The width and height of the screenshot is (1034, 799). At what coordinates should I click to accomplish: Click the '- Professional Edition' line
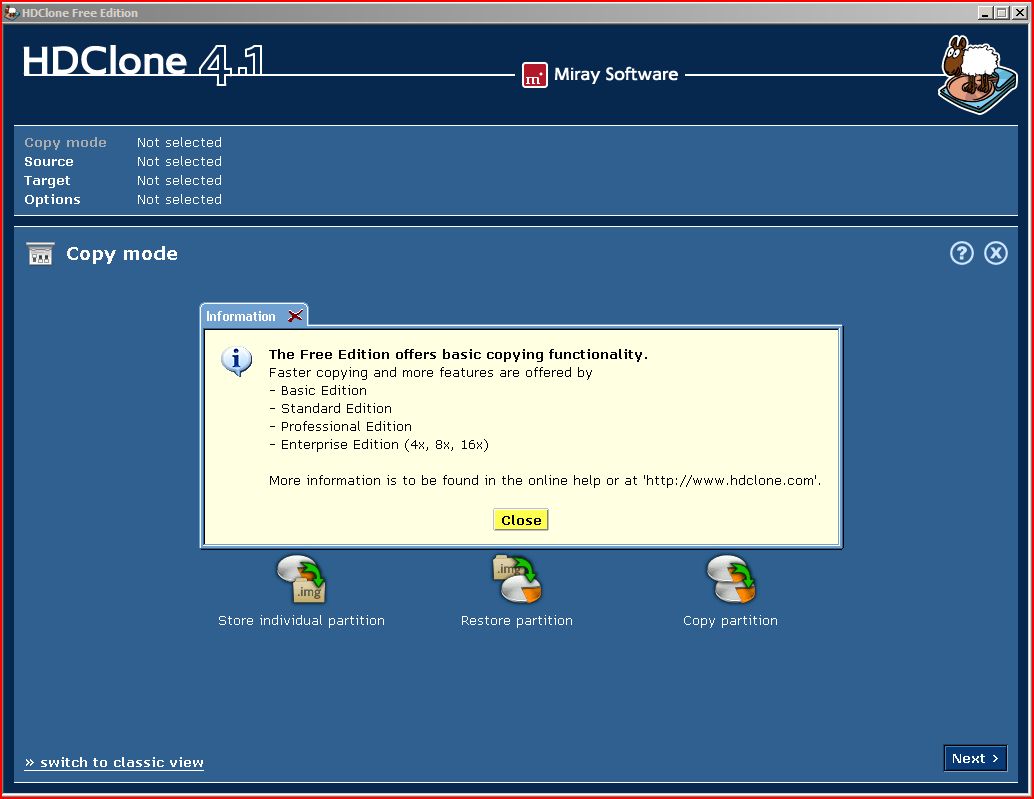[x=340, y=427]
